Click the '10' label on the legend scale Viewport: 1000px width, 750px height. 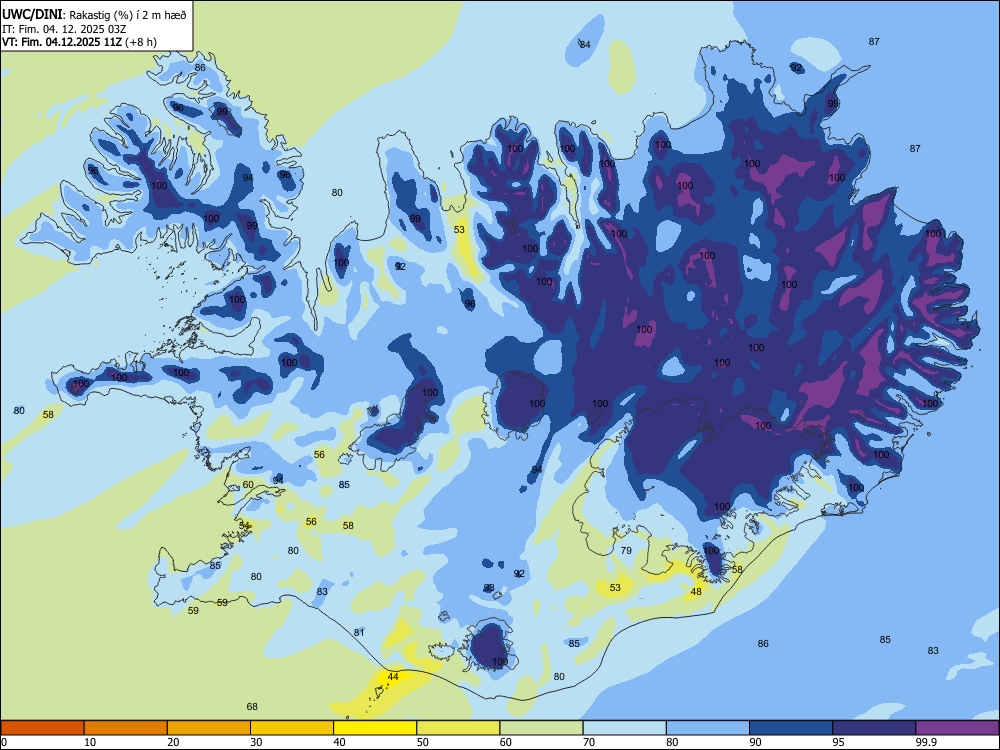(x=90, y=742)
